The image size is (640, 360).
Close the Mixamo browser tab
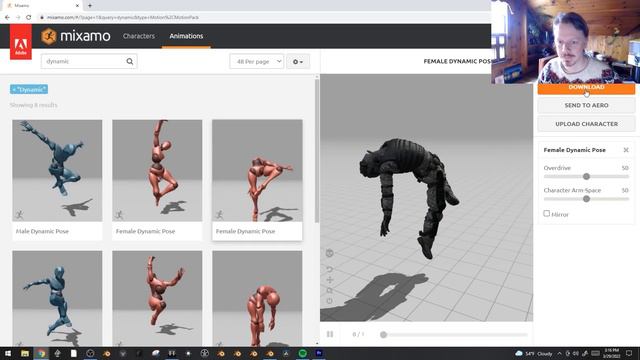(x=77, y=6)
